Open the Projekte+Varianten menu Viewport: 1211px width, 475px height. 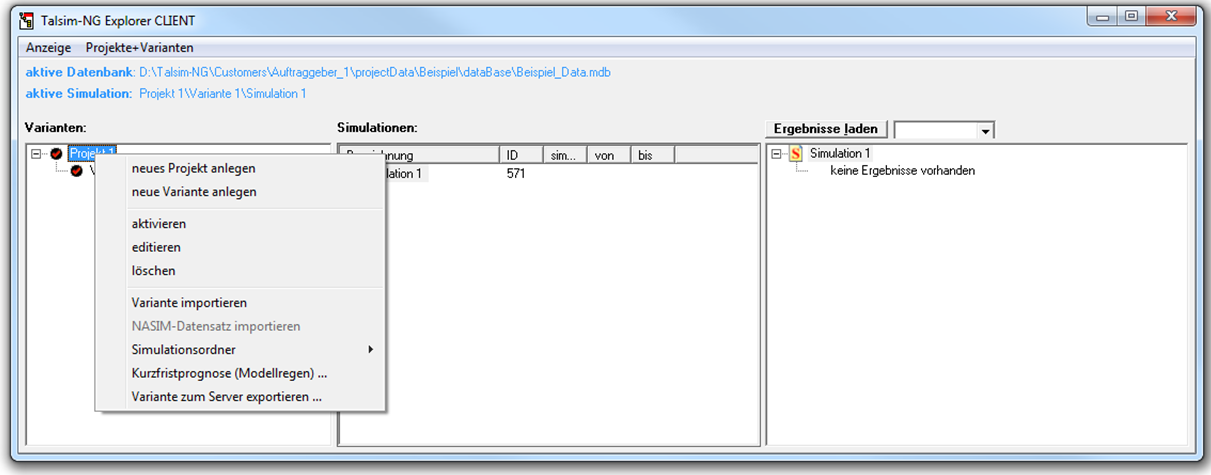(x=139, y=48)
